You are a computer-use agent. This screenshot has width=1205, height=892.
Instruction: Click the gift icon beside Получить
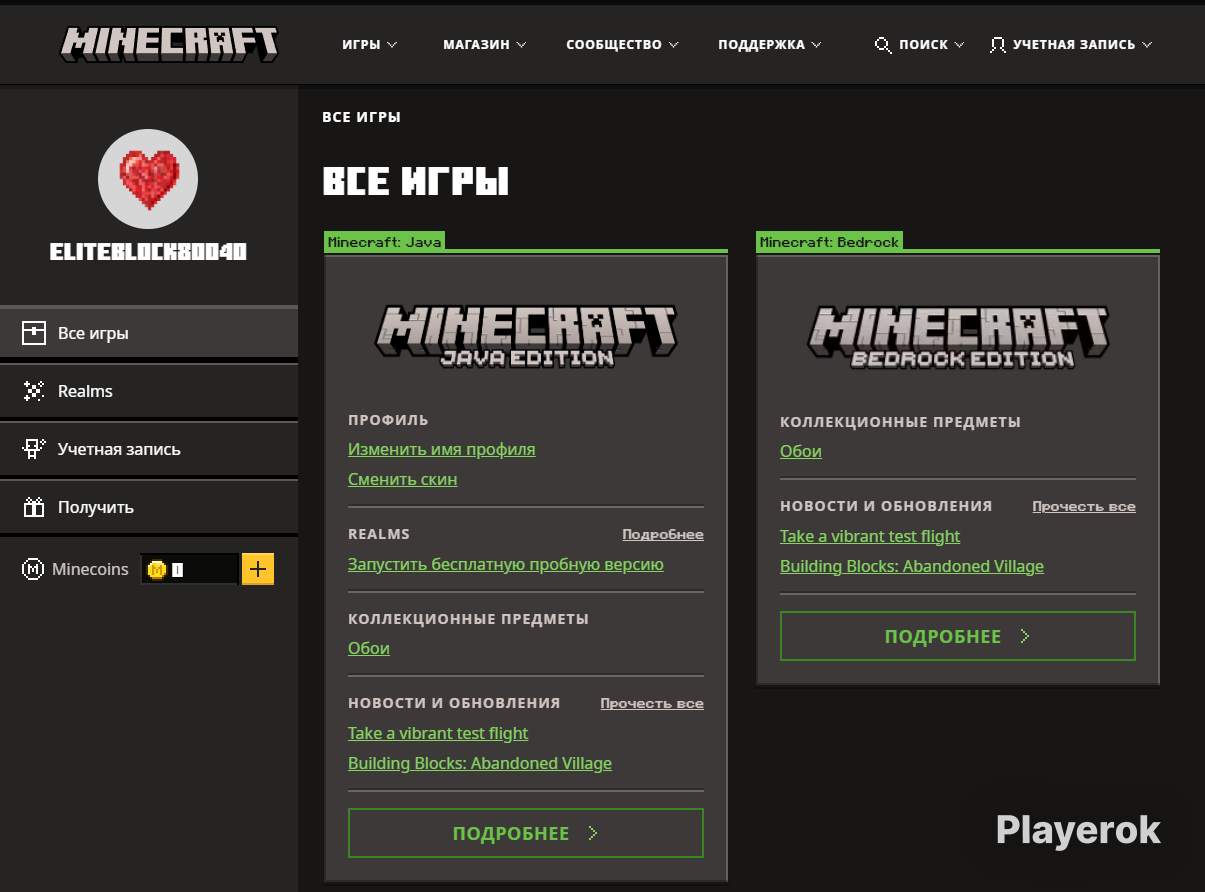pyautogui.click(x=34, y=507)
